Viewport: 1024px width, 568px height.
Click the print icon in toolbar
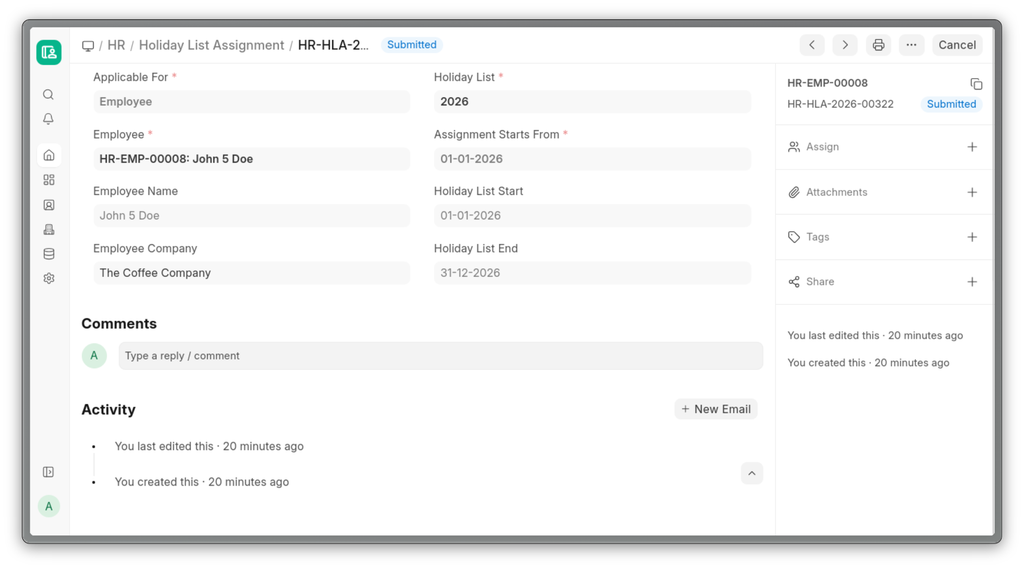click(878, 45)
